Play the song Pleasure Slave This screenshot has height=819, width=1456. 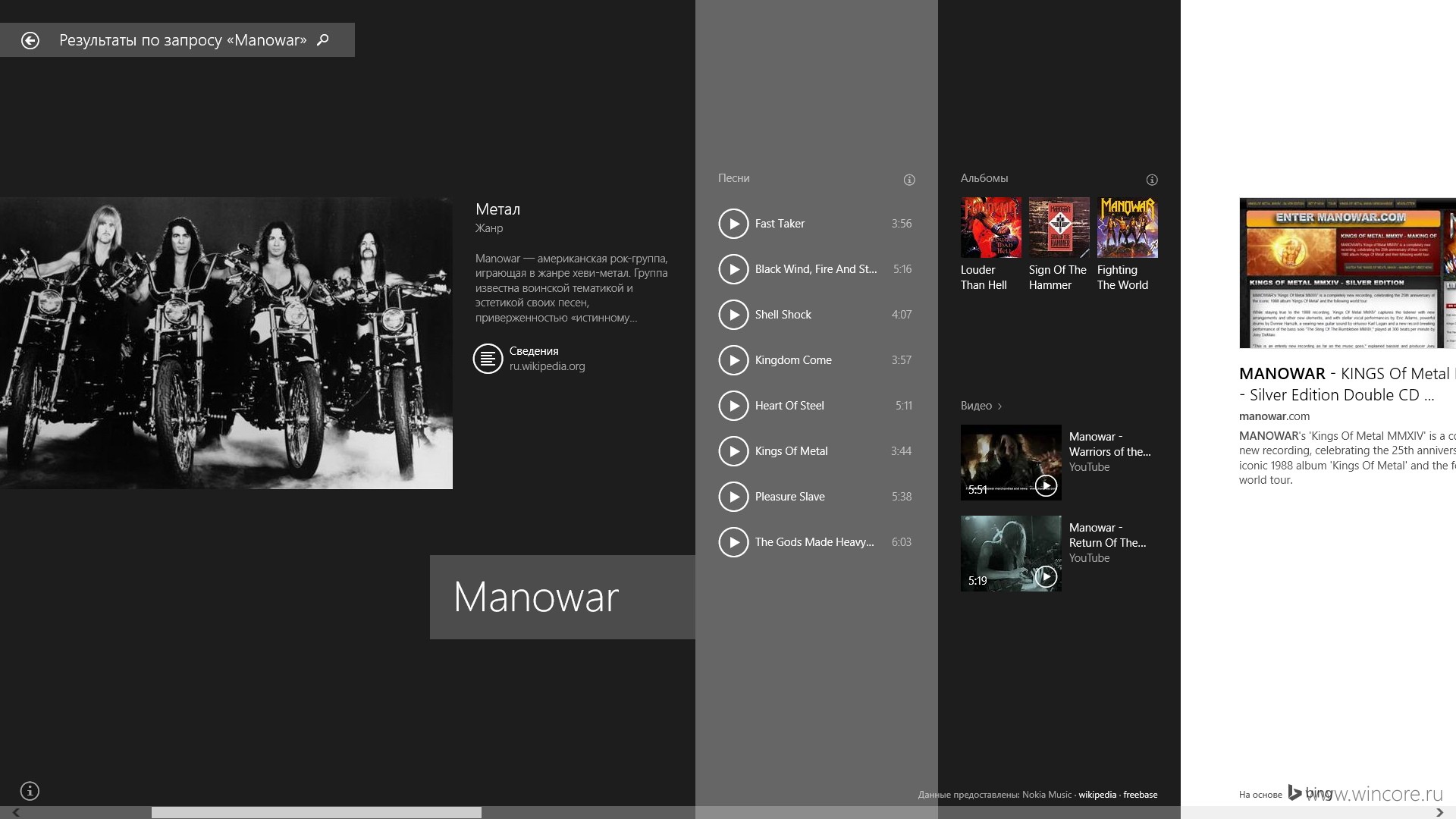tap(733, 497)
